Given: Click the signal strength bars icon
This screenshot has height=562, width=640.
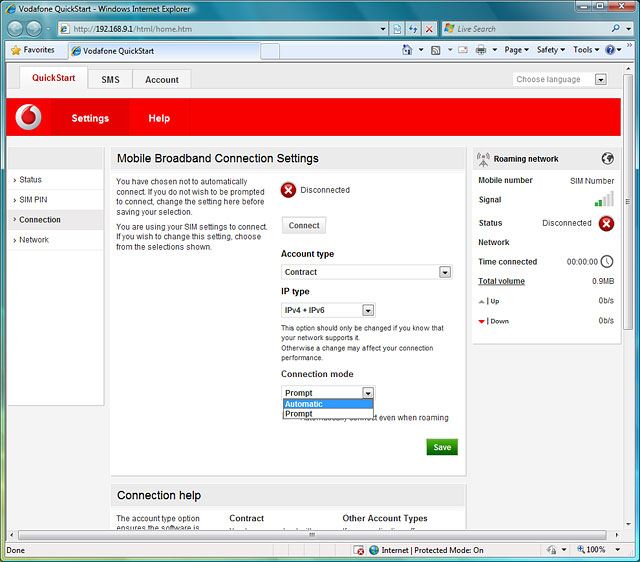Looking at the screenshot, I should click(x=604, y=199).
